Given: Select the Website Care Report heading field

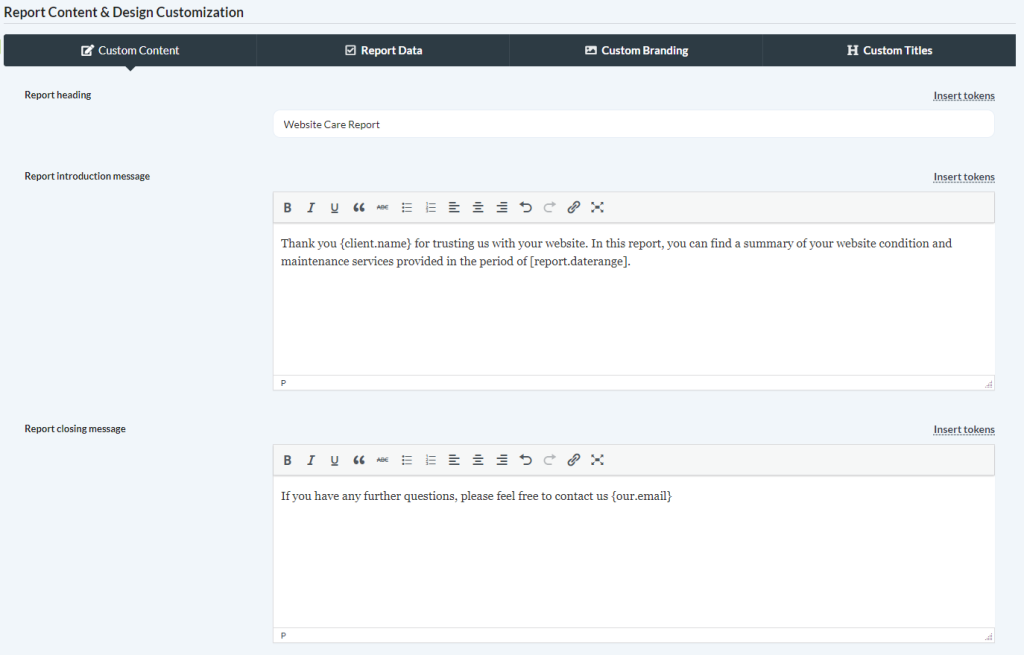Looking at the screenshot, I should click(633, 123).
